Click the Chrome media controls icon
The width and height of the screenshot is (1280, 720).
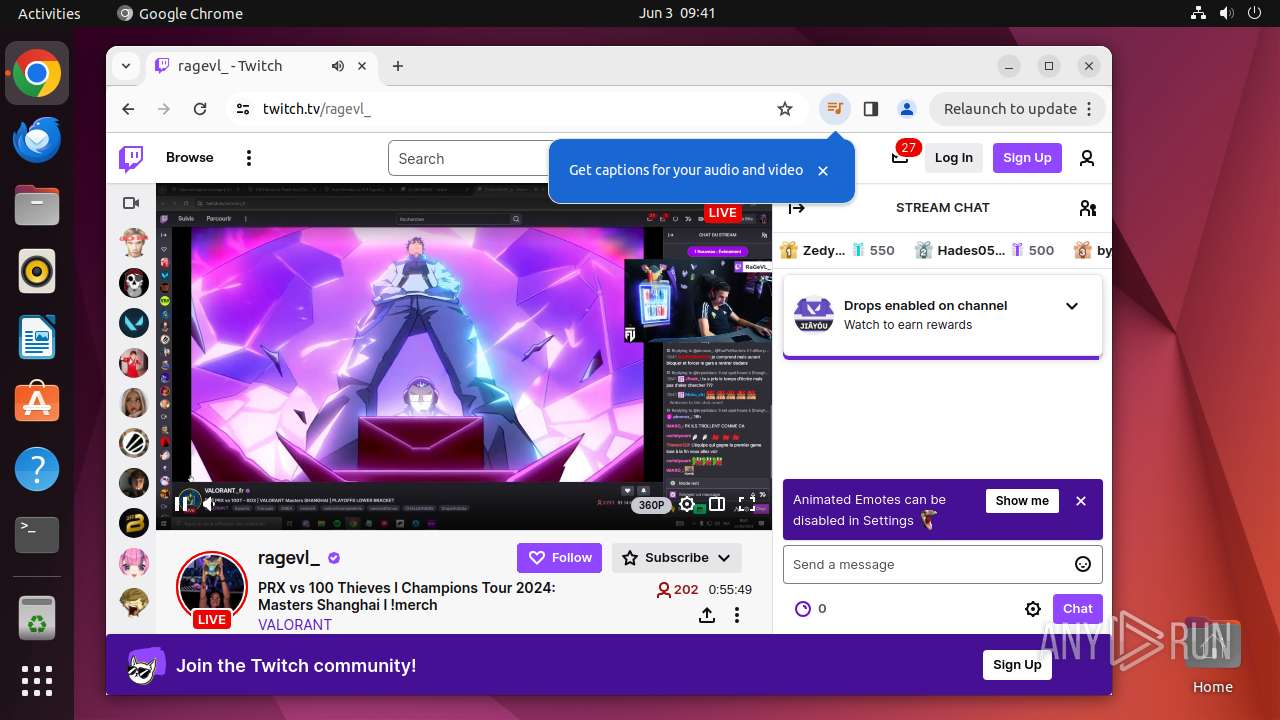tap(835, 109)
